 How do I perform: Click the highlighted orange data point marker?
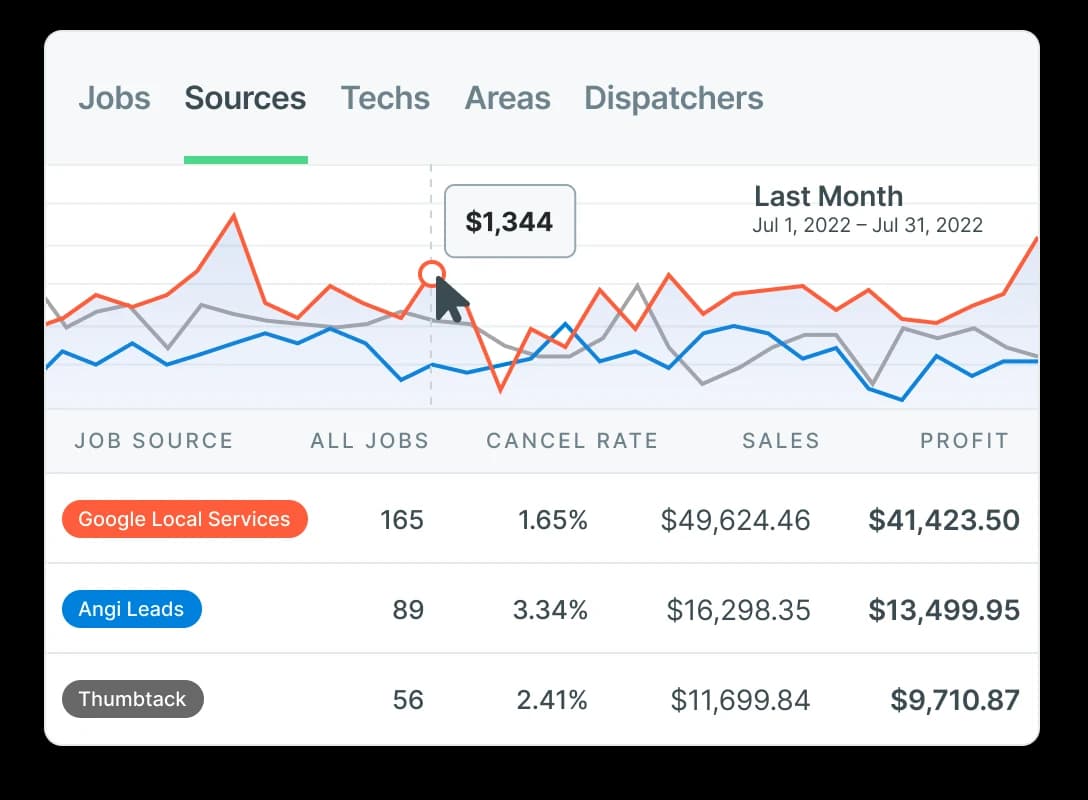tap(432, 274)
